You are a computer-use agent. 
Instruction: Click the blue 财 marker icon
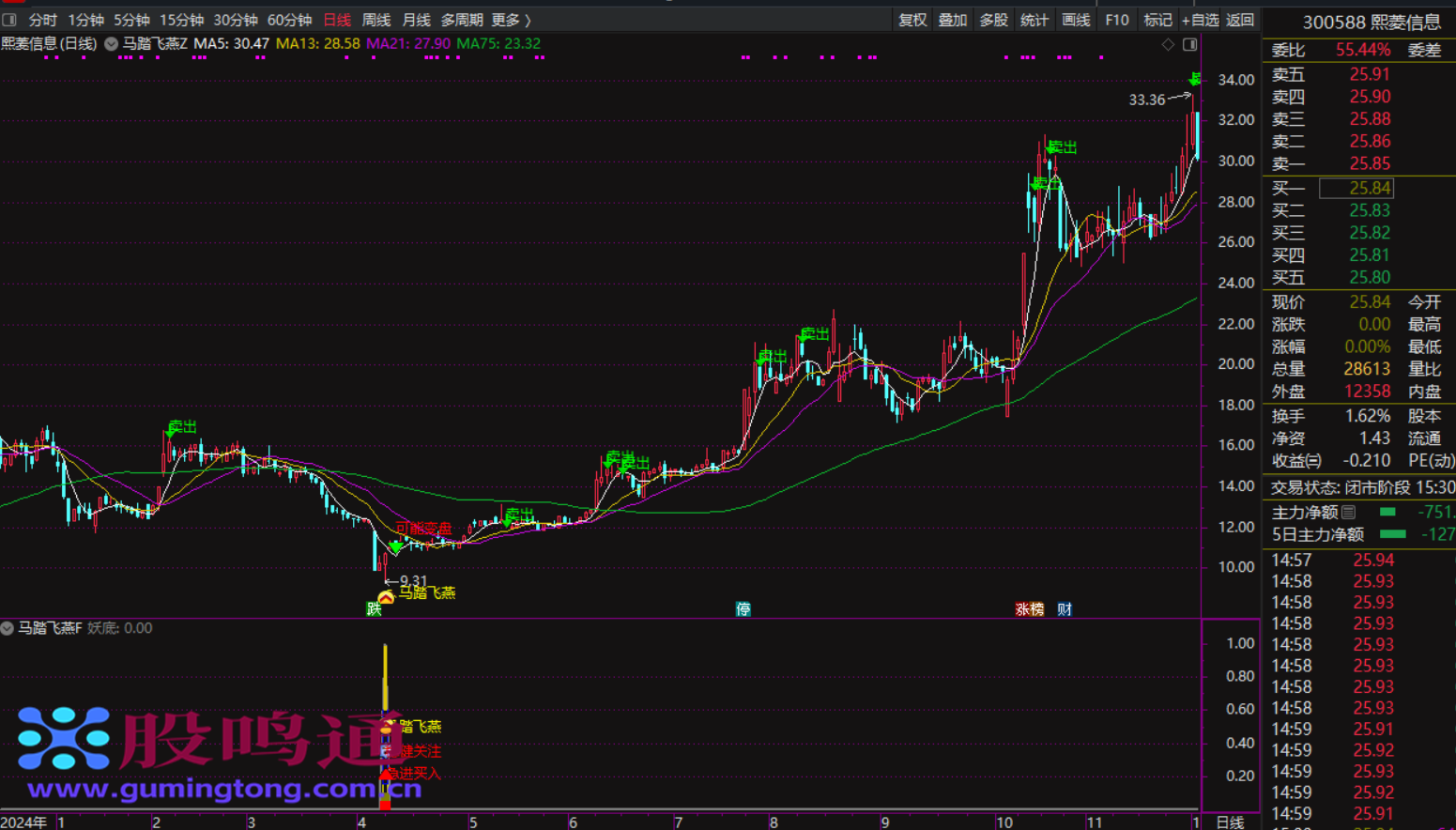(1064, 609)
